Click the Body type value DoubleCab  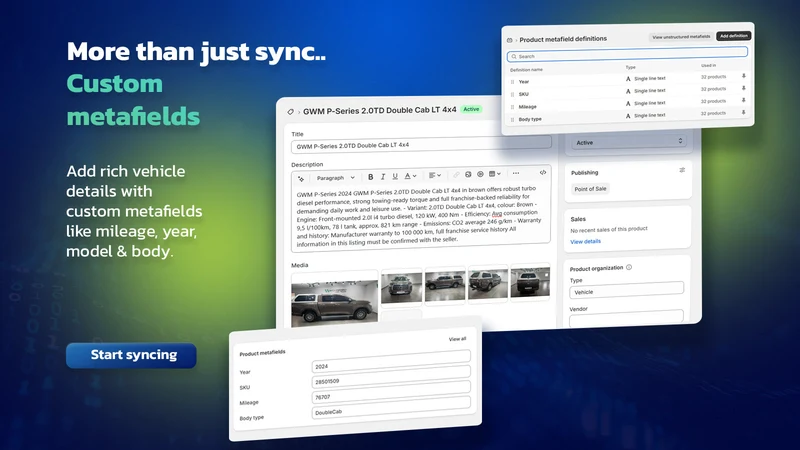click(x=391, y=406)
